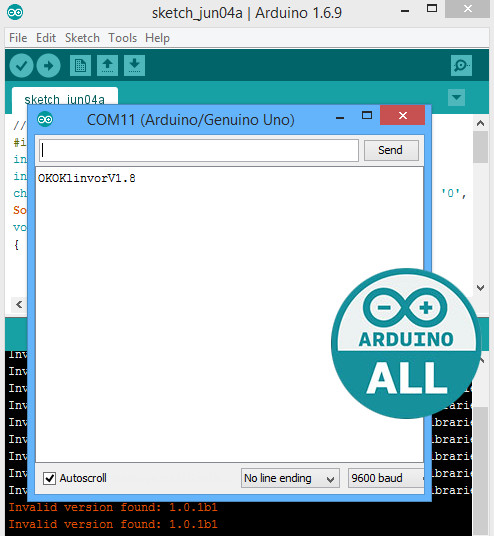Close the Arduino 1.6.9 main window

(467, 9)
